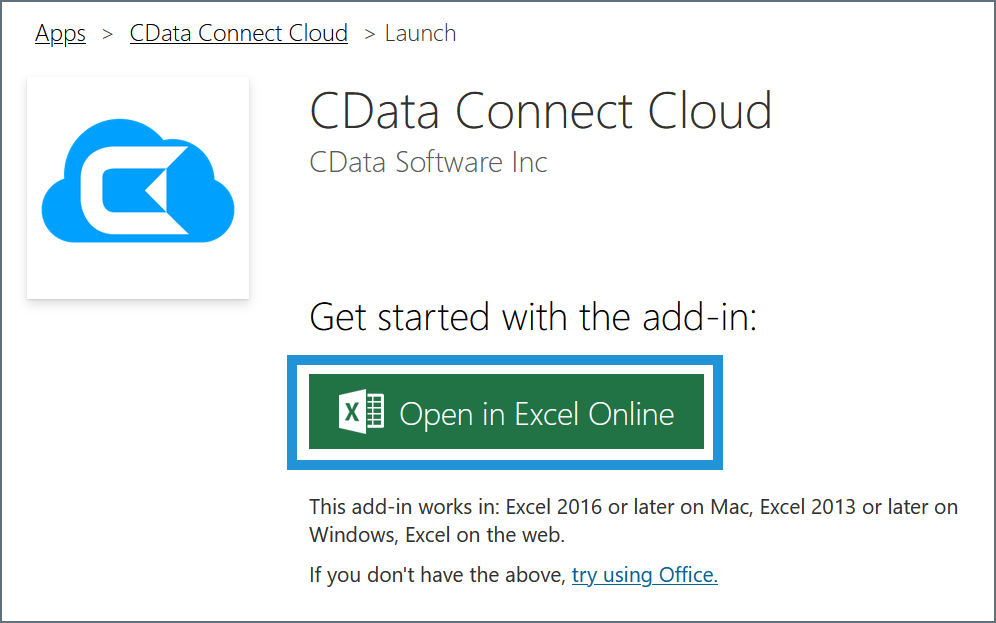Click the 'This add-in works in:' text

tap(405, 507)
